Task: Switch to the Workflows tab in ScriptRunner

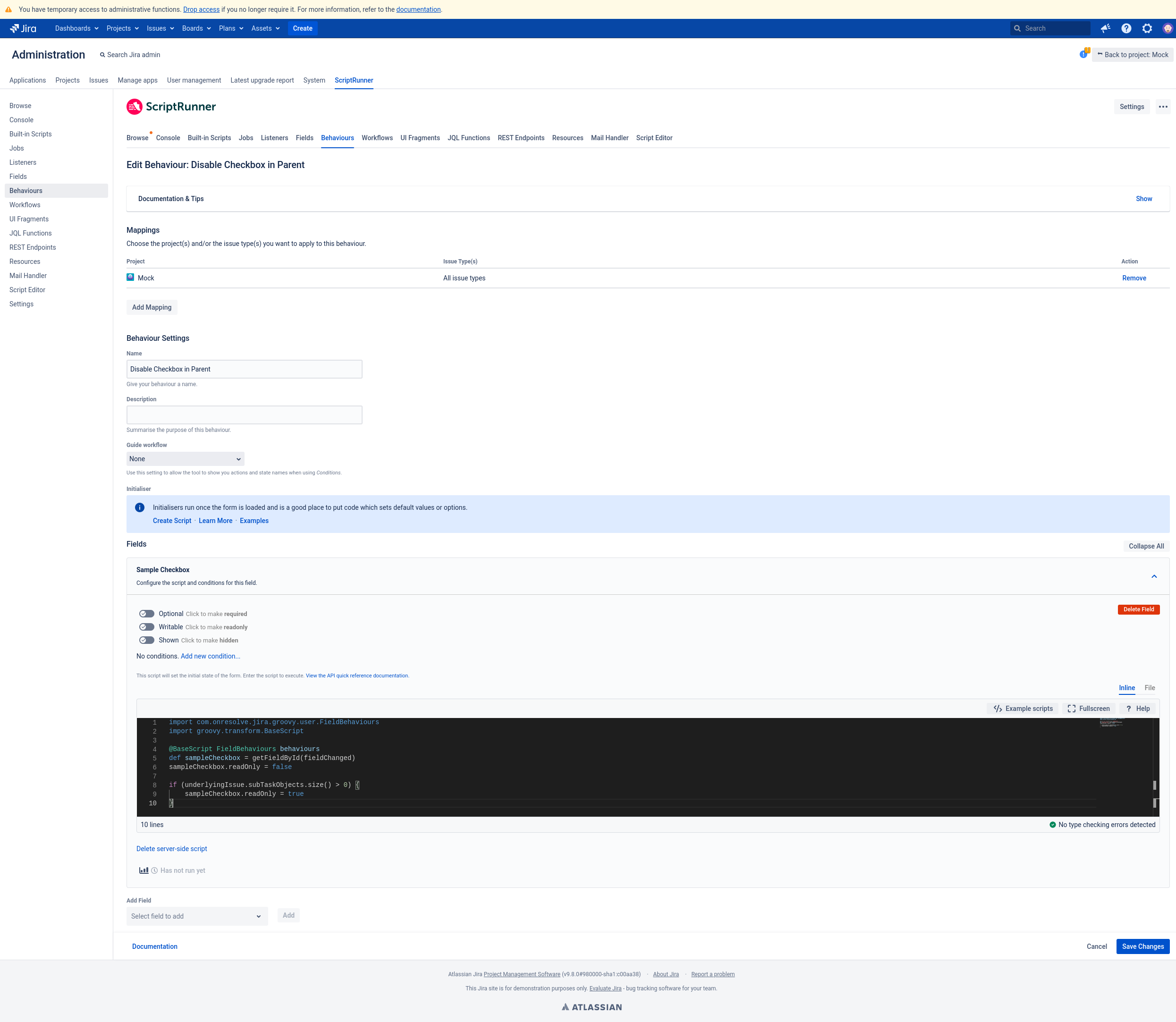Action: [x=377, y=137]
